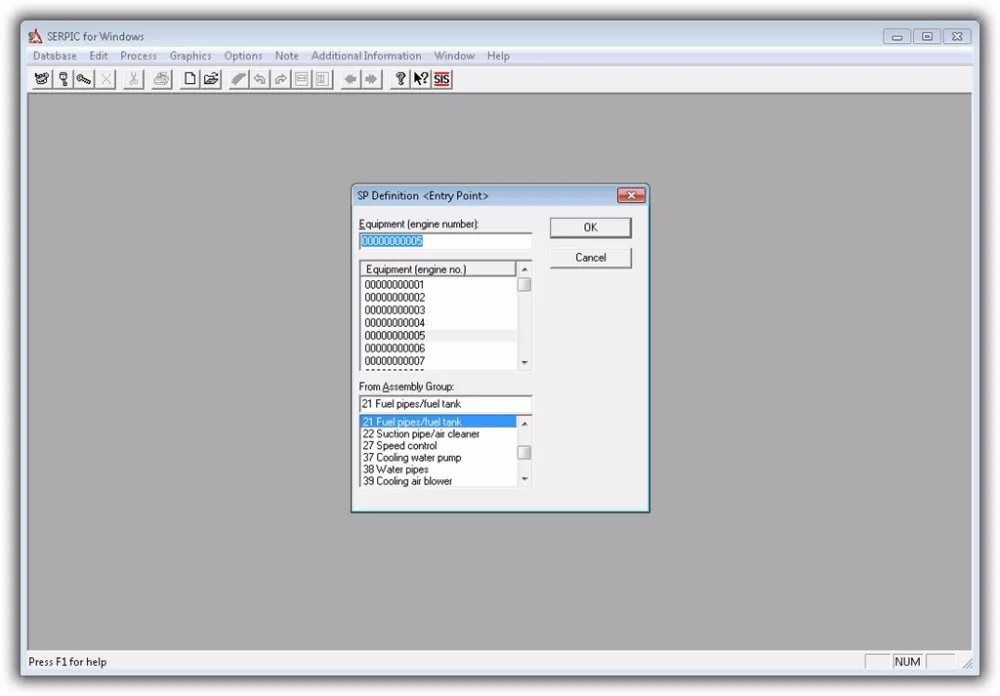Open the Help menu
The image size is (1000, 696).
click(498, 56)
